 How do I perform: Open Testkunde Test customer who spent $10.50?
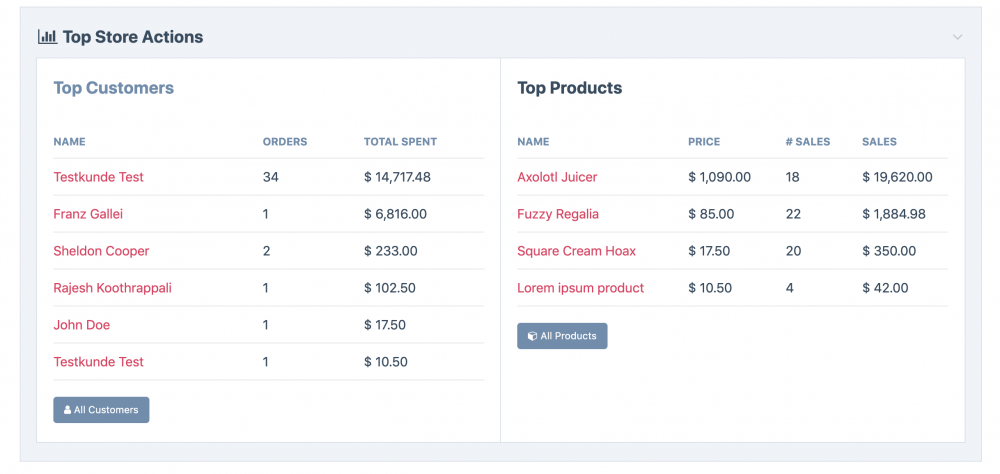(98, 362)
